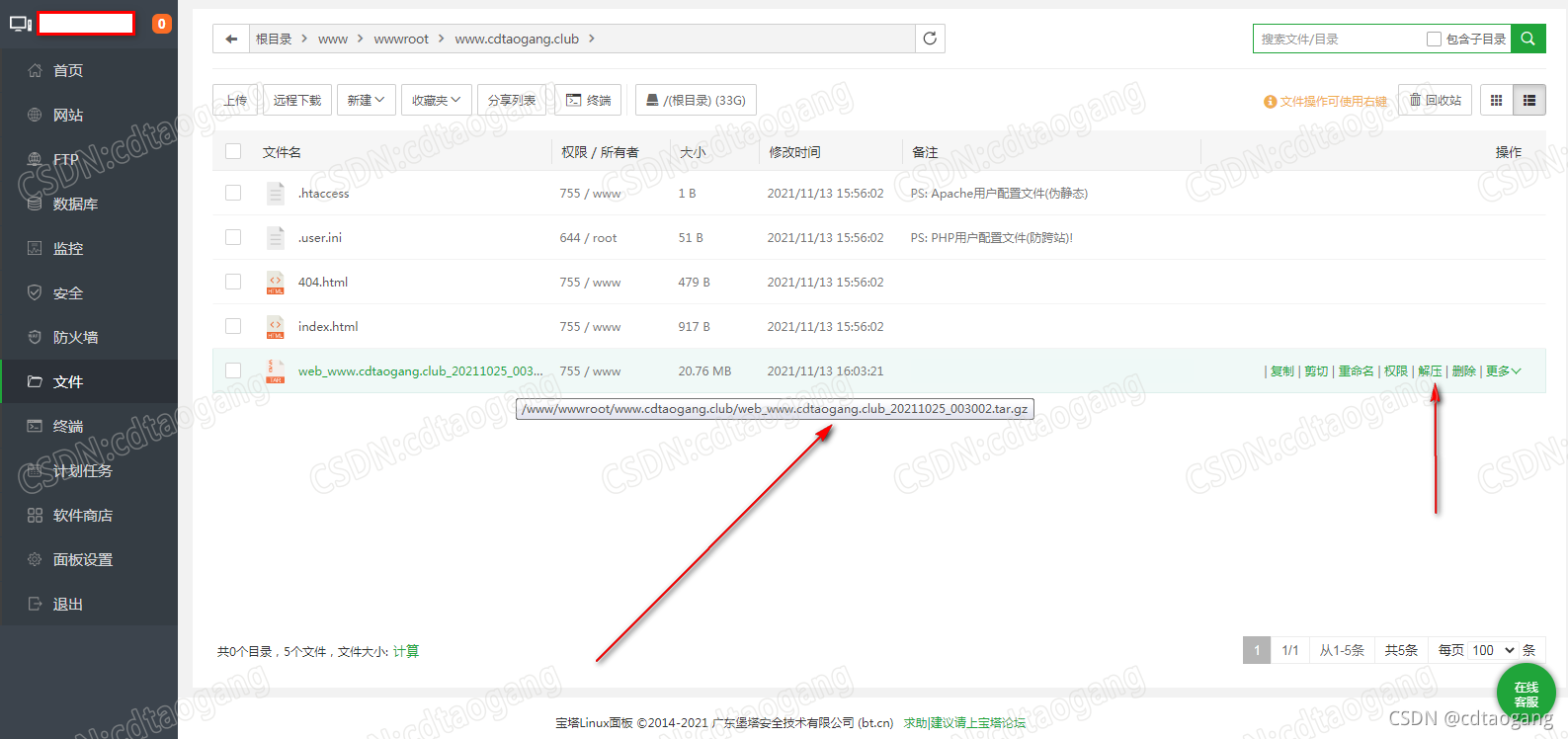The width and height of the screenshot is (1568, 739).
Task: Click the .htaccess file icon
Action: pyautogui.click(x=276, y=194)
